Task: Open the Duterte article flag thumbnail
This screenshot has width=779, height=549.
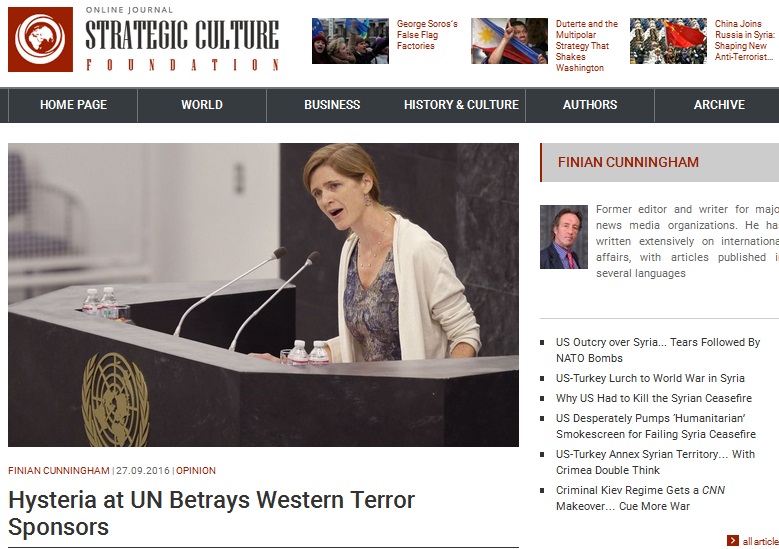Action: pos(509,41)
